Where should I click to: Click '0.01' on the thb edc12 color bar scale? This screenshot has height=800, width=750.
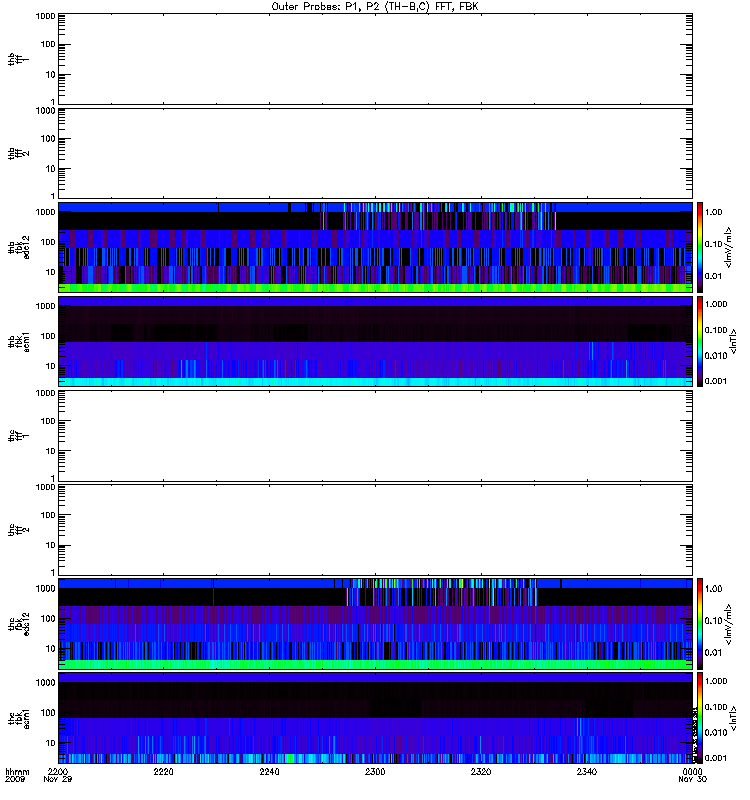713,276
